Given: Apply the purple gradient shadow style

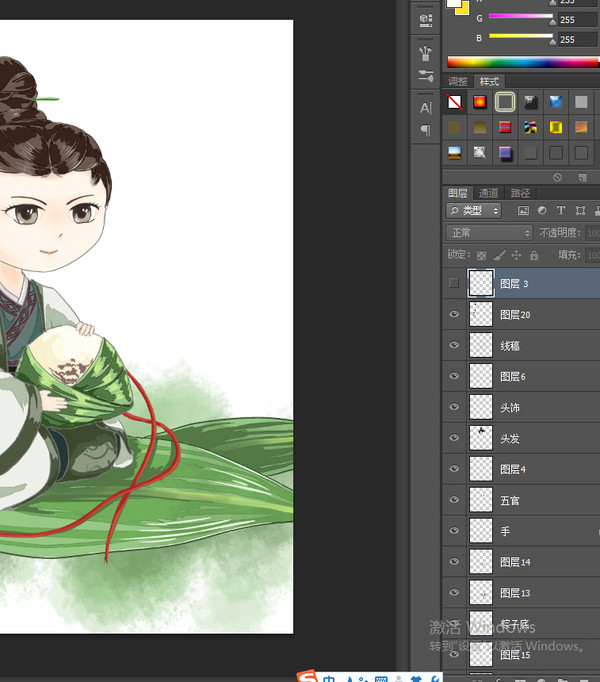Looking at the screenshot, I should [x=505, y=153].
